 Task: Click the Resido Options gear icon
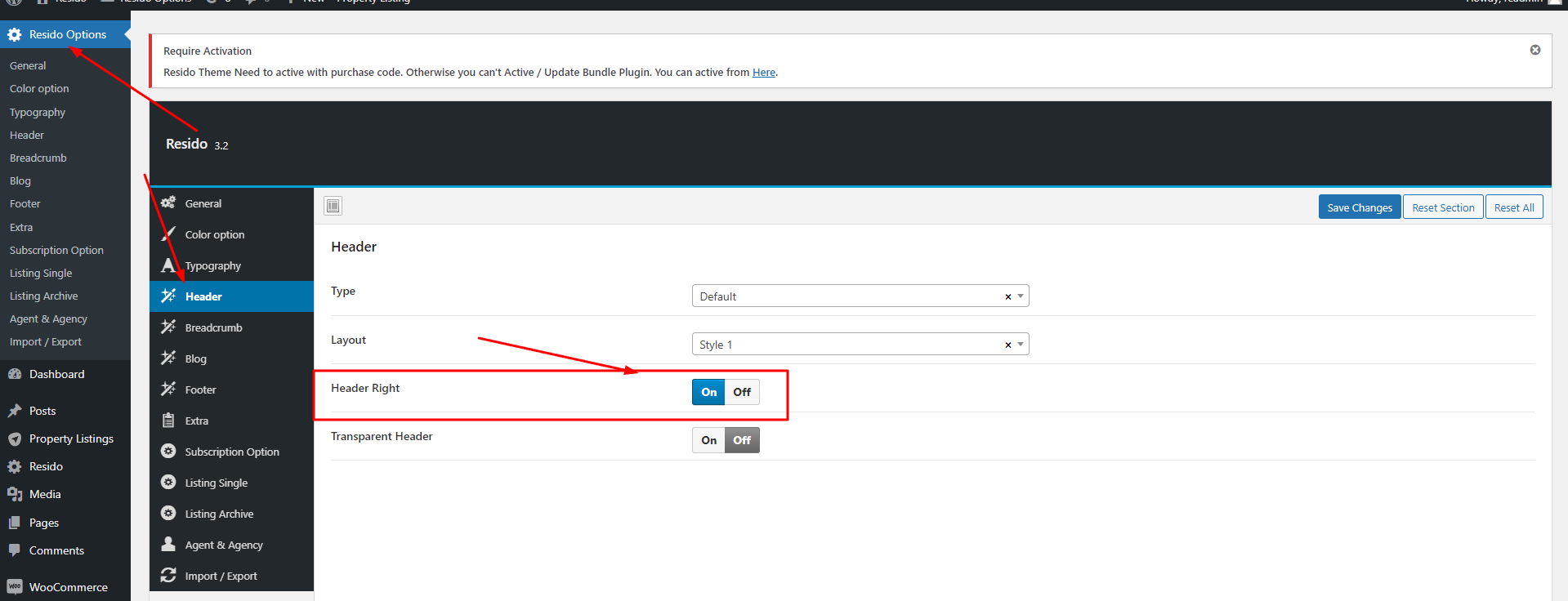point(15,34)
